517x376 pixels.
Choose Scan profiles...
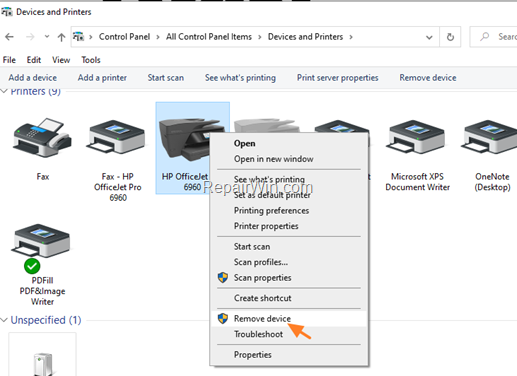click(x=289, y=262)
